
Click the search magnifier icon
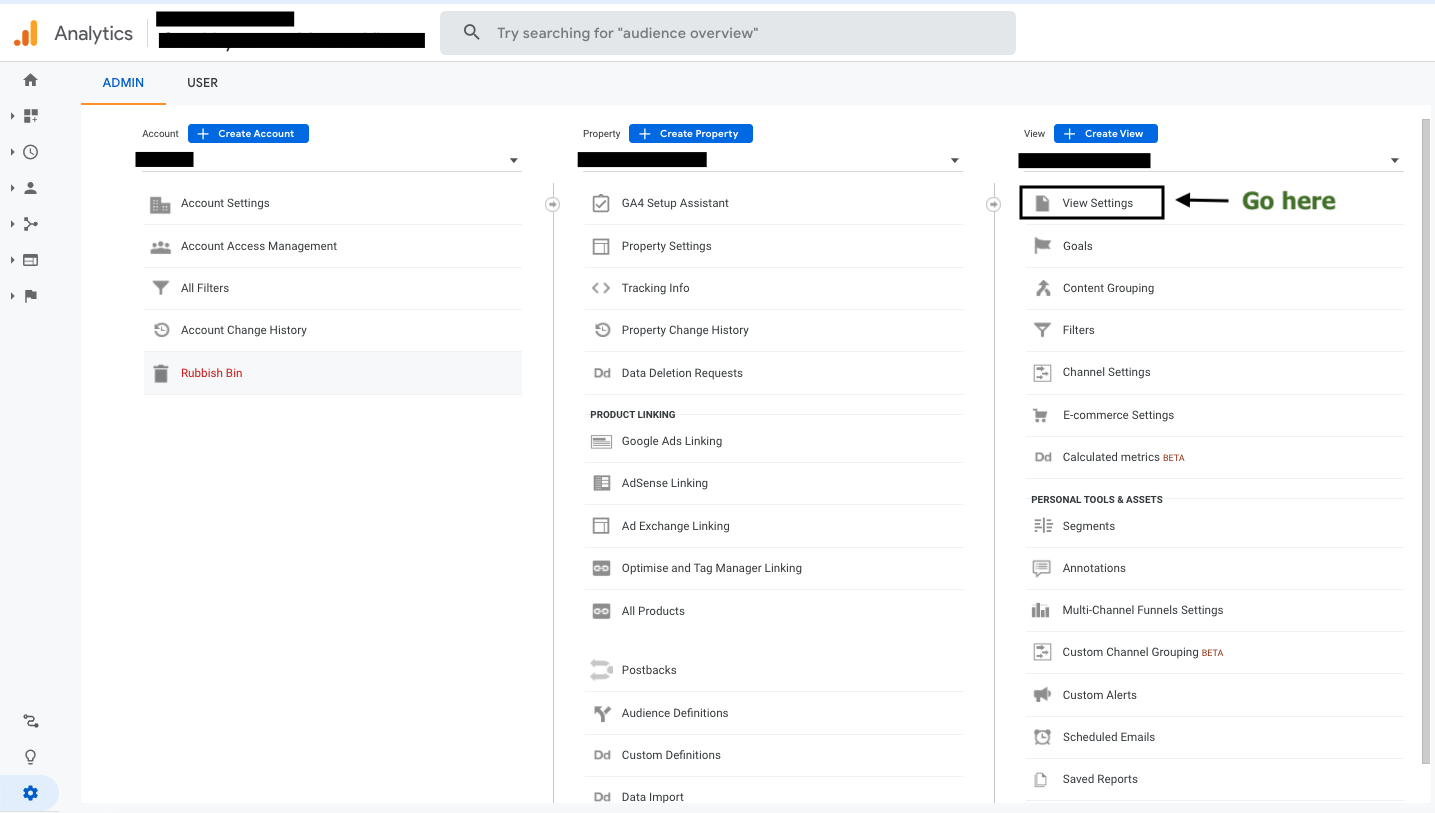pos(472,33)
